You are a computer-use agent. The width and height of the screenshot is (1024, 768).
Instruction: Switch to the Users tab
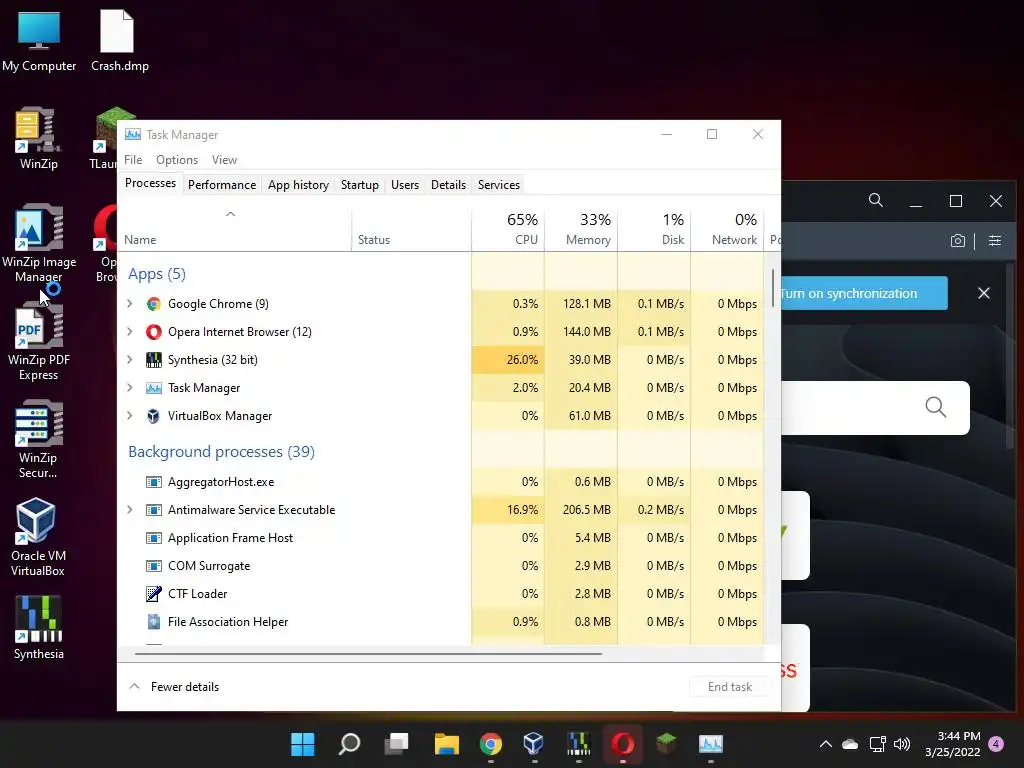tap(405, 185)
